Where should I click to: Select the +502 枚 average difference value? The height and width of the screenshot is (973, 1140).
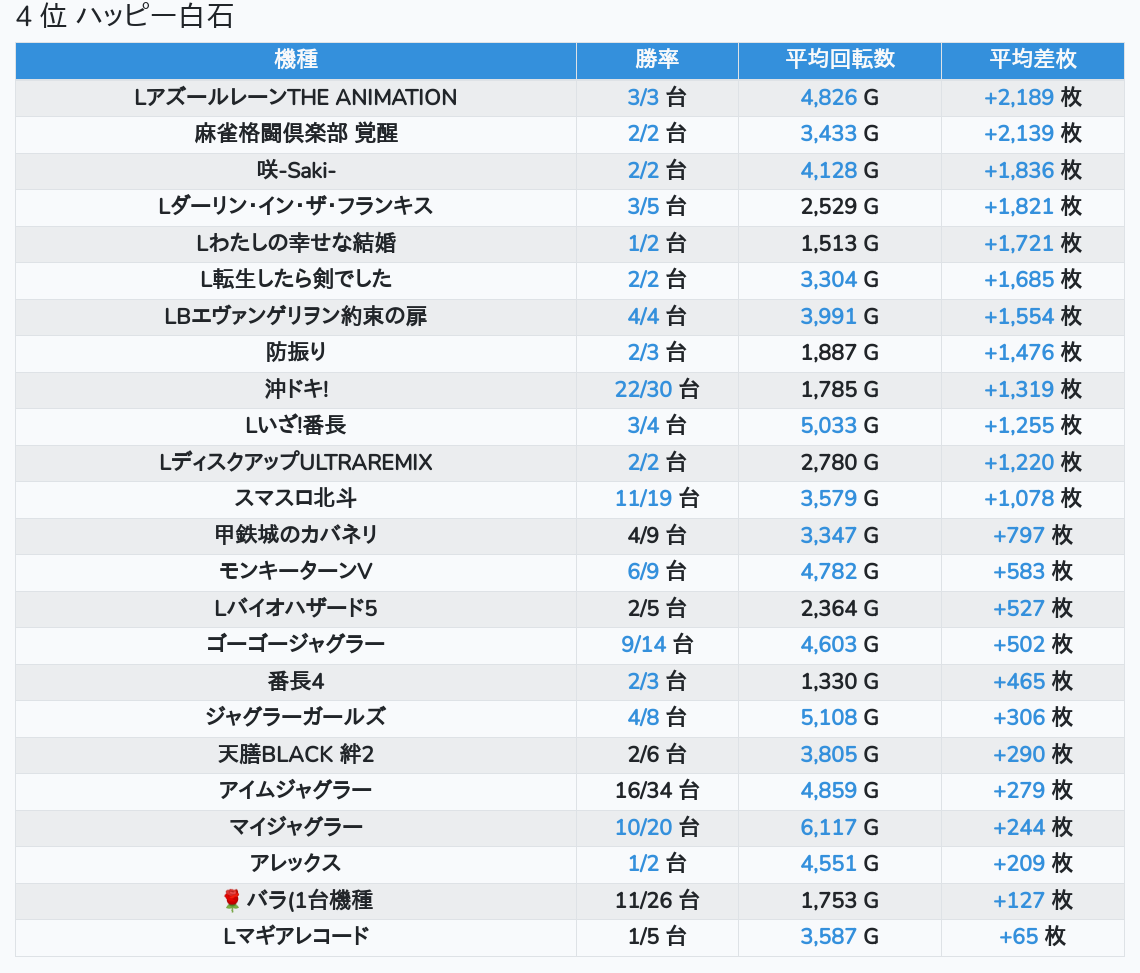pos(1033,645)
